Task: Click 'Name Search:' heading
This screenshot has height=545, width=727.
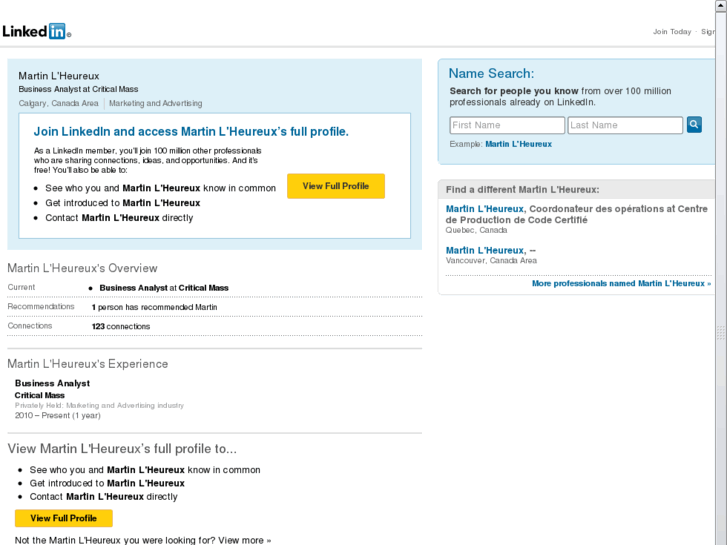Action: 491,73
